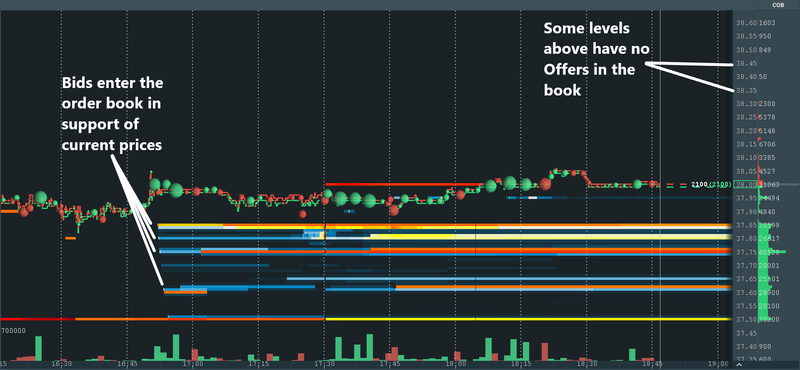Click the COB size value 2300

coord(767,104)
